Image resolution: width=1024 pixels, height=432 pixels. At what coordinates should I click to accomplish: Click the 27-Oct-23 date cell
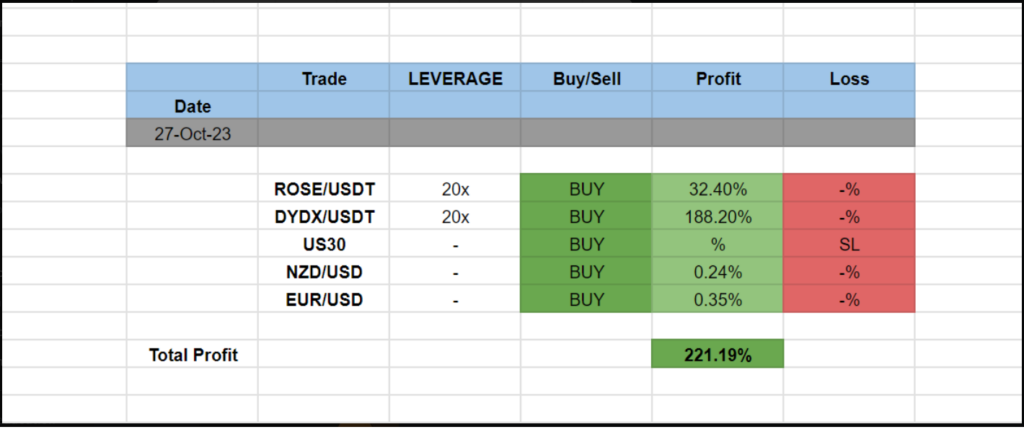coord(192,133)
